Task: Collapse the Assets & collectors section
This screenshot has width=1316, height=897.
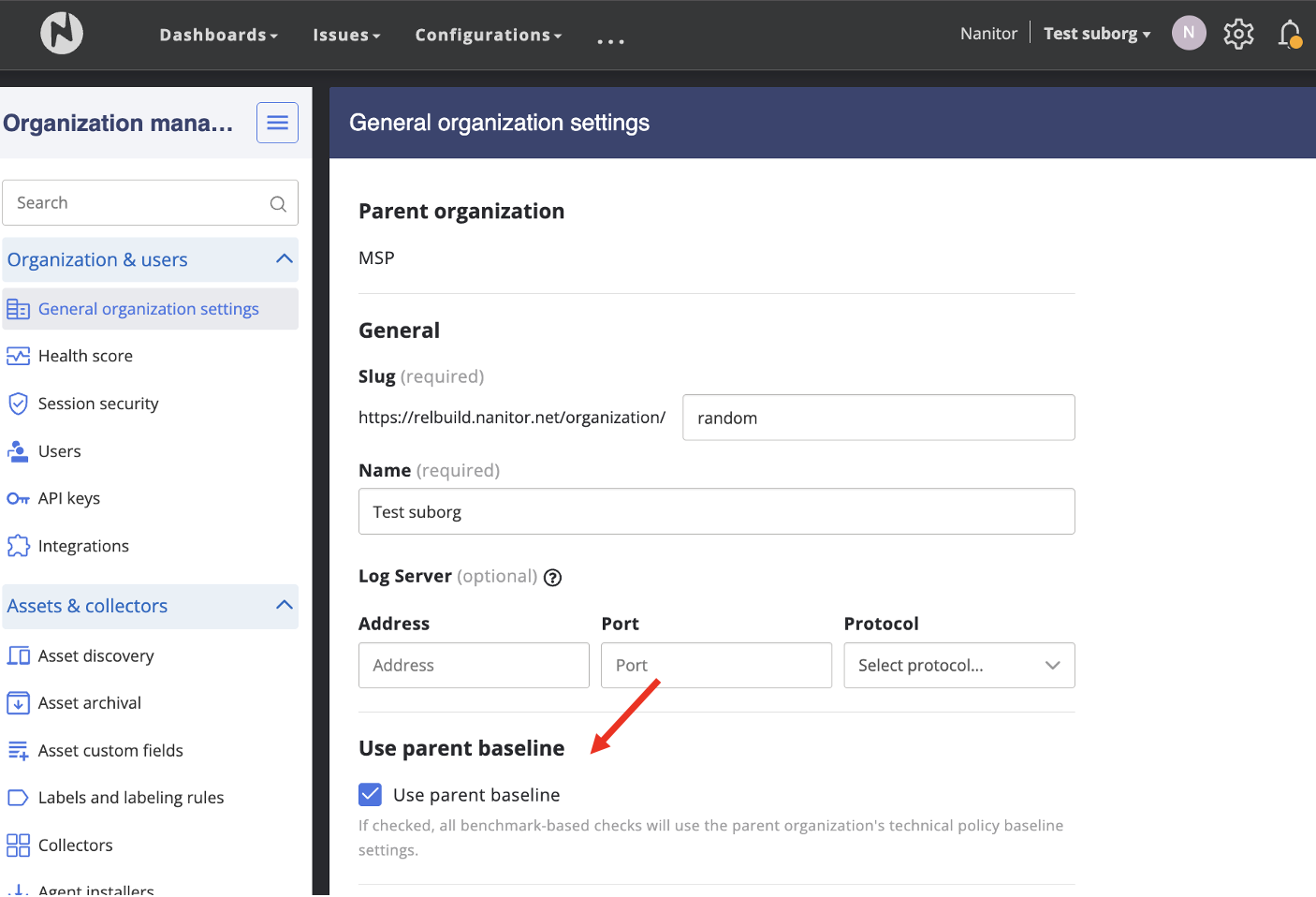Action: point(285,606)
